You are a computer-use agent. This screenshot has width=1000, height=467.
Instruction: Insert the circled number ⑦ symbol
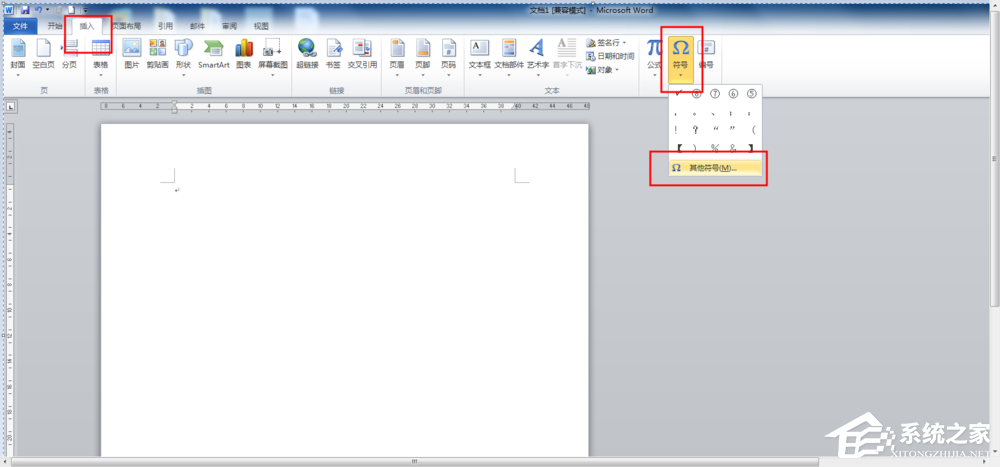point(714,94)
